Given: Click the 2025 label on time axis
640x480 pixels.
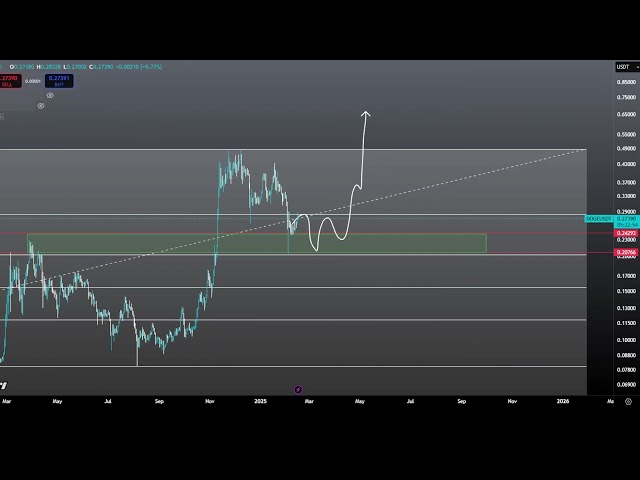Looking at the screenshot, I should [260, 401].
